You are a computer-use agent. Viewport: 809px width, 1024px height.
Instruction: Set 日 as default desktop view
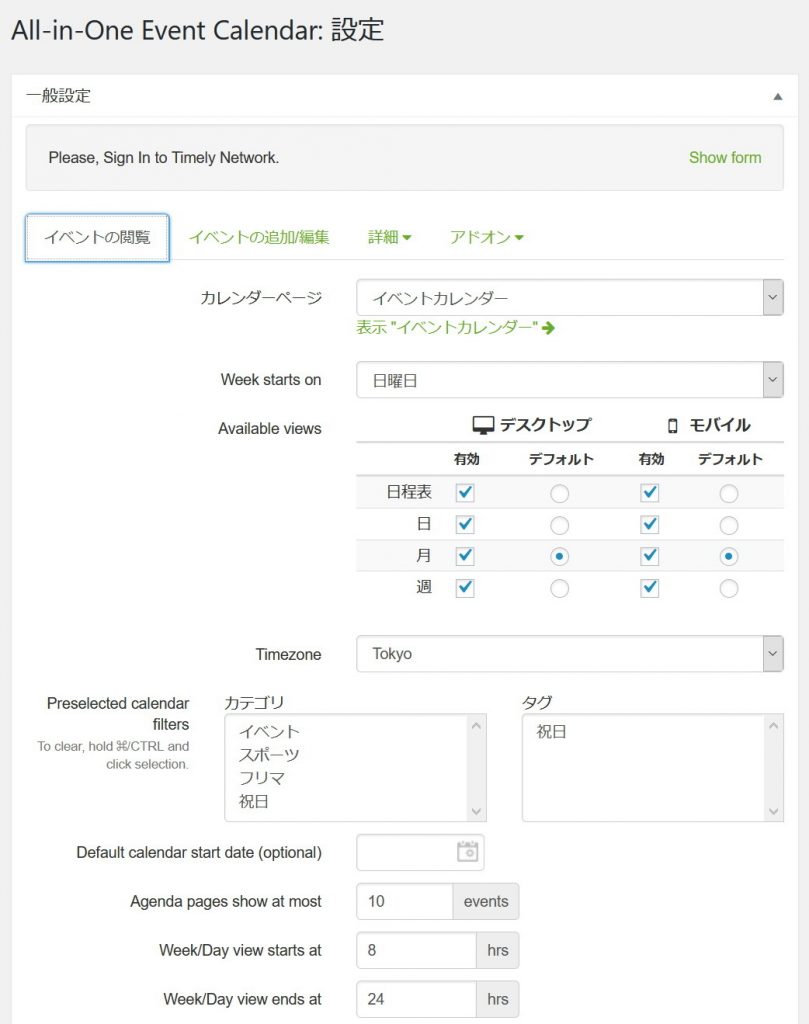click(x=560, y=525)
